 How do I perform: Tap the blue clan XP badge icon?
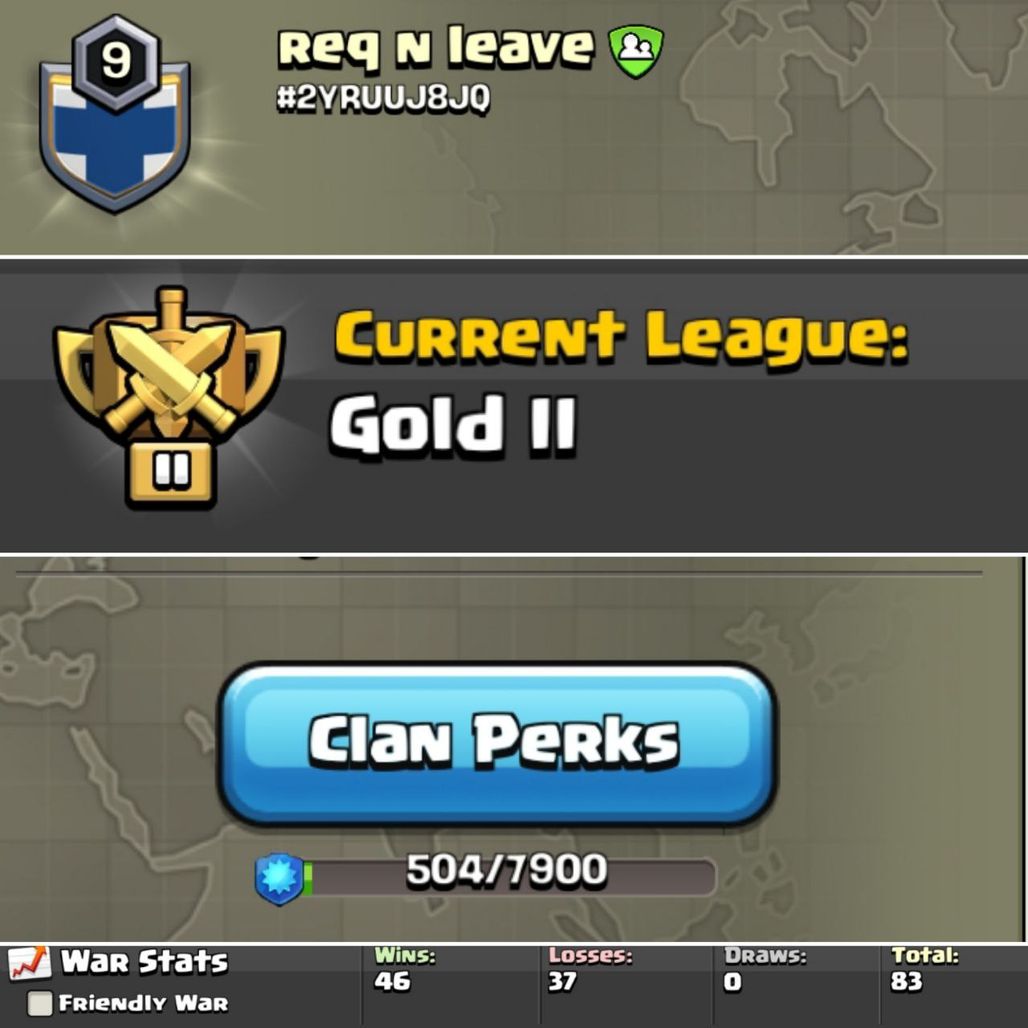[280, 879]
